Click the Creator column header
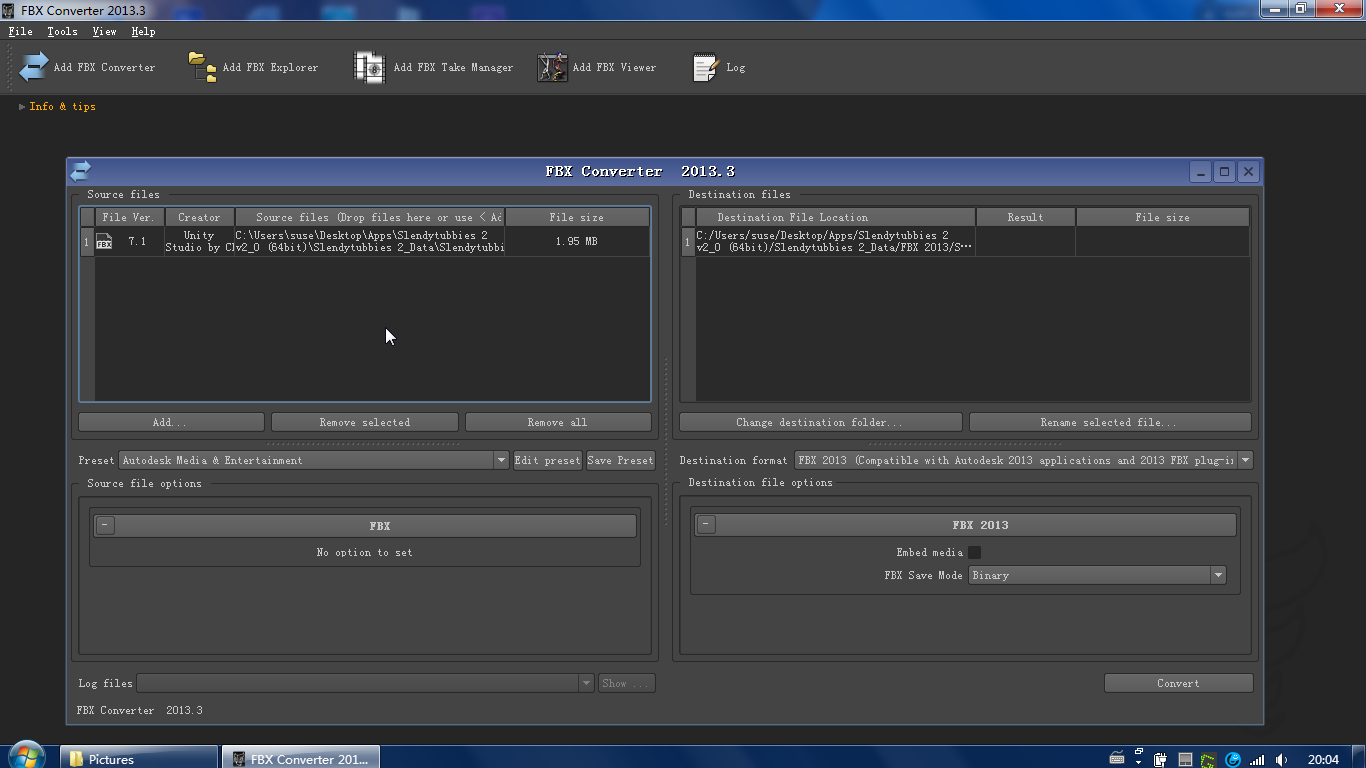Image resolution: width=1366 pixels, height=768 pixels. (199, 217)
